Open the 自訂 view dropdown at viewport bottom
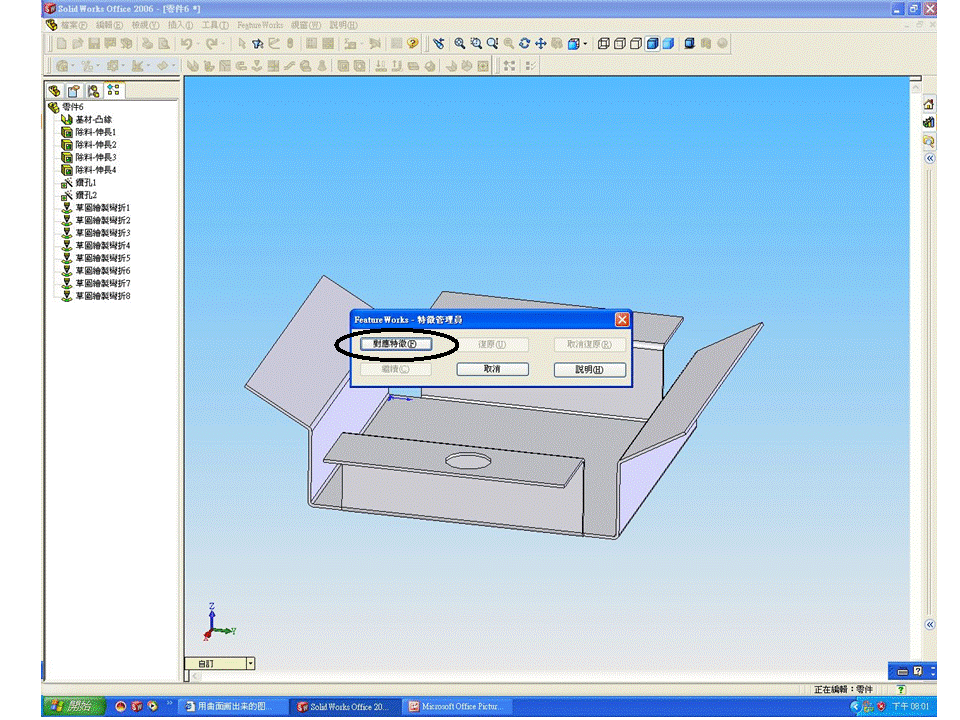The image size is (960, 720). (250, 664)
